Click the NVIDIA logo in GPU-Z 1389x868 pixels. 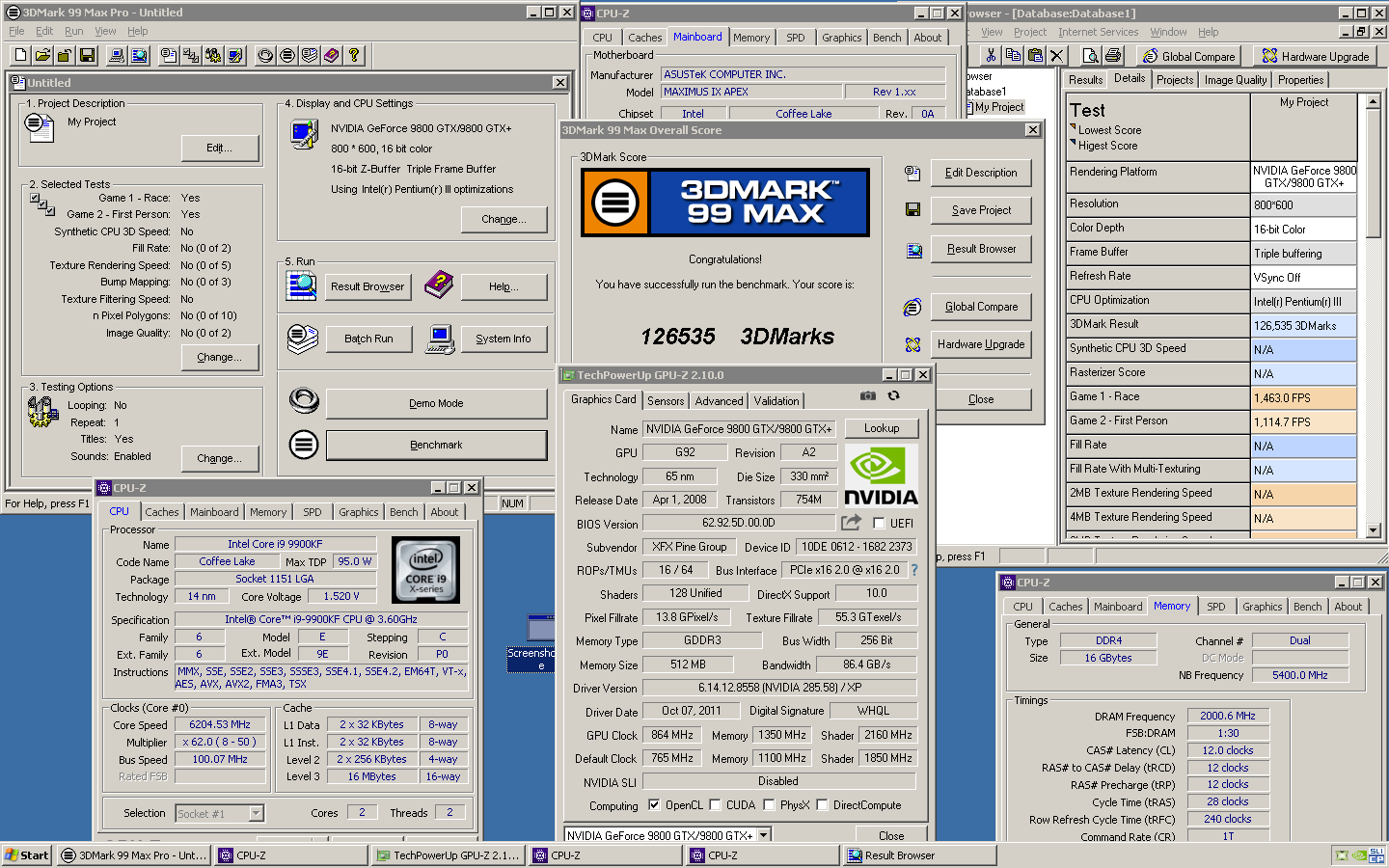pyautogui.click(x=881, y=475)
